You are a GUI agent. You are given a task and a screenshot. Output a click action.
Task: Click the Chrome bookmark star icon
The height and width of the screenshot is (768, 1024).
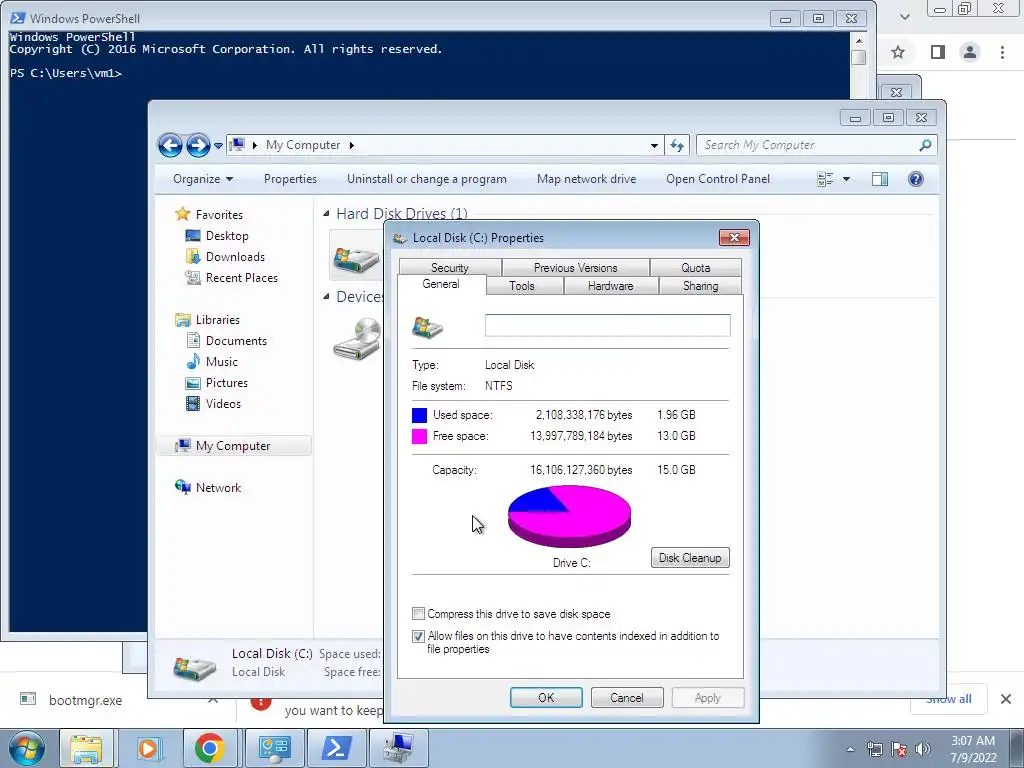pos(898,52)
